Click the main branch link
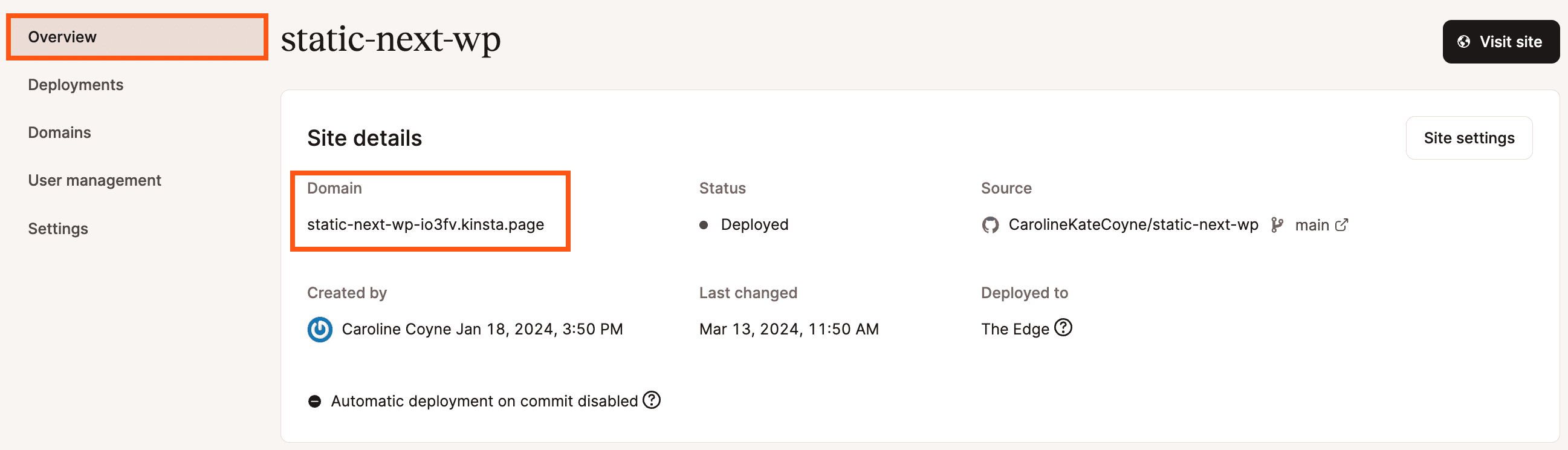 [1311, 226]
